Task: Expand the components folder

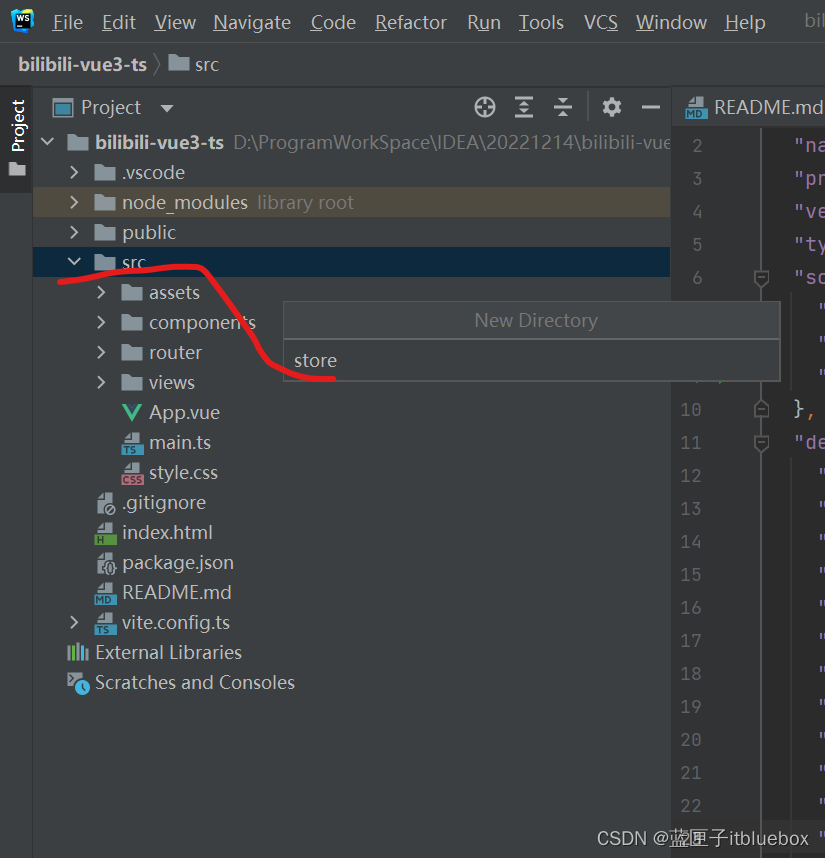Action: point(101,322)
